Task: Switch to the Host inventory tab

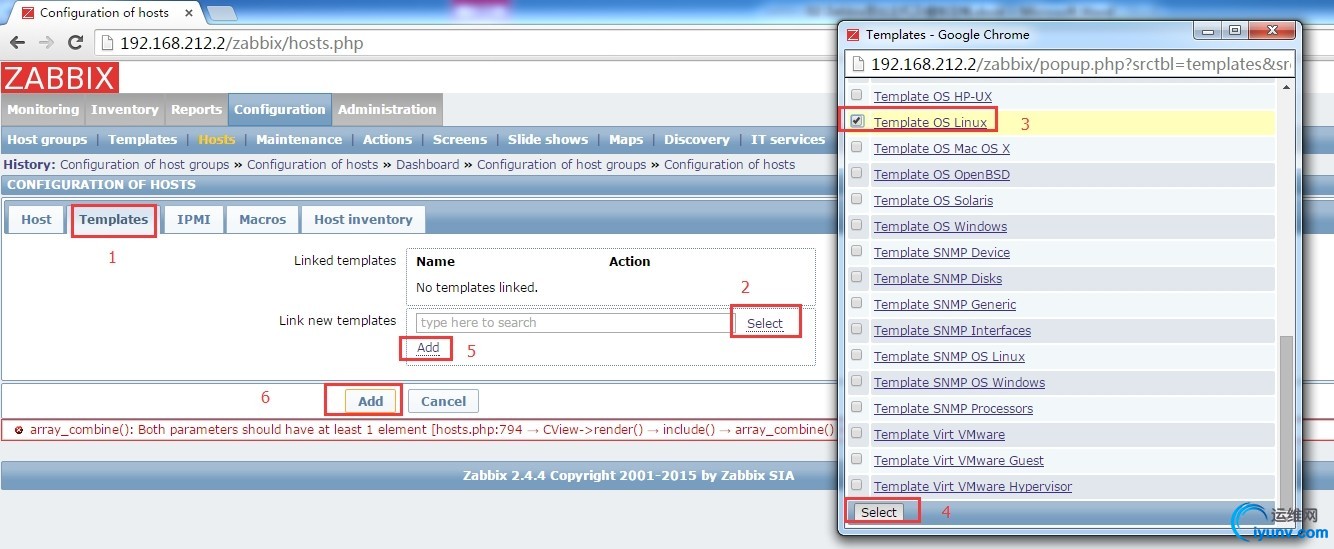Action: (363, 220)
